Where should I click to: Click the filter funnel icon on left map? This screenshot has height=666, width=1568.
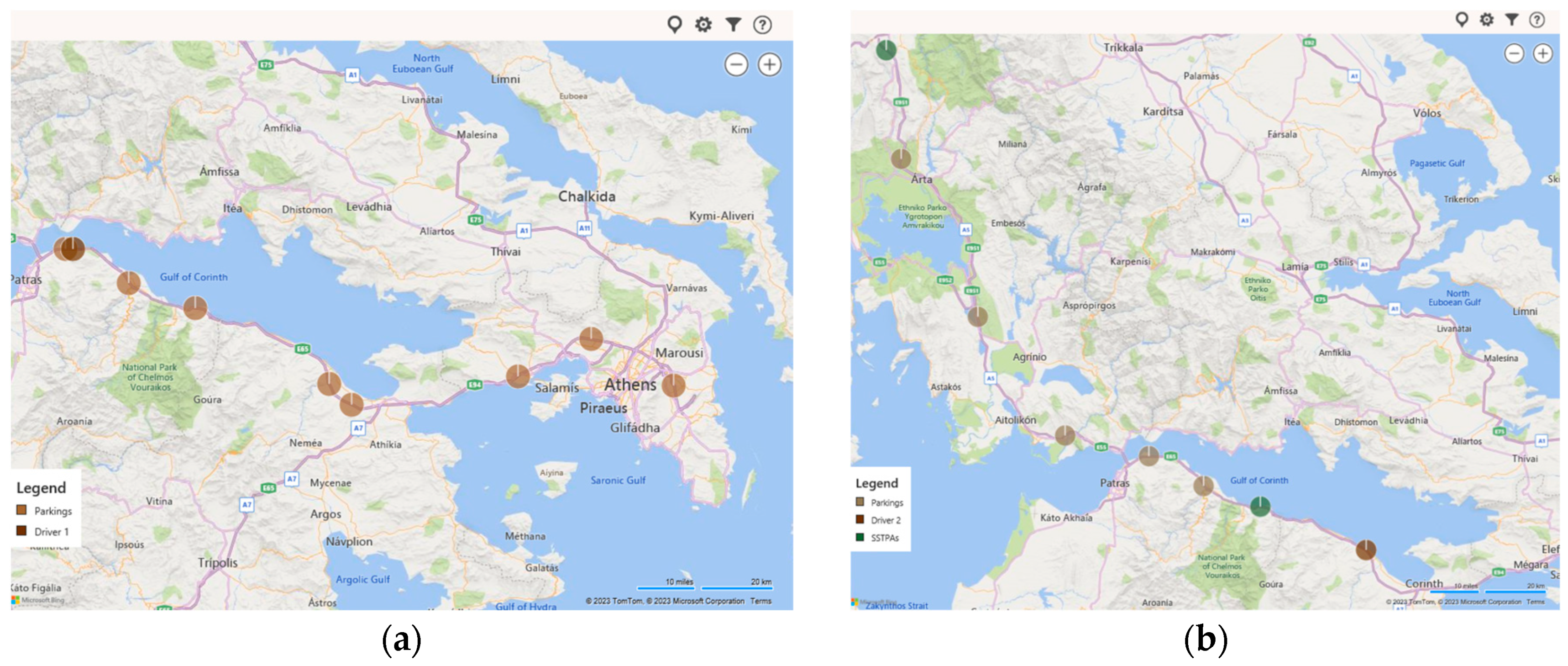(733, 24)
